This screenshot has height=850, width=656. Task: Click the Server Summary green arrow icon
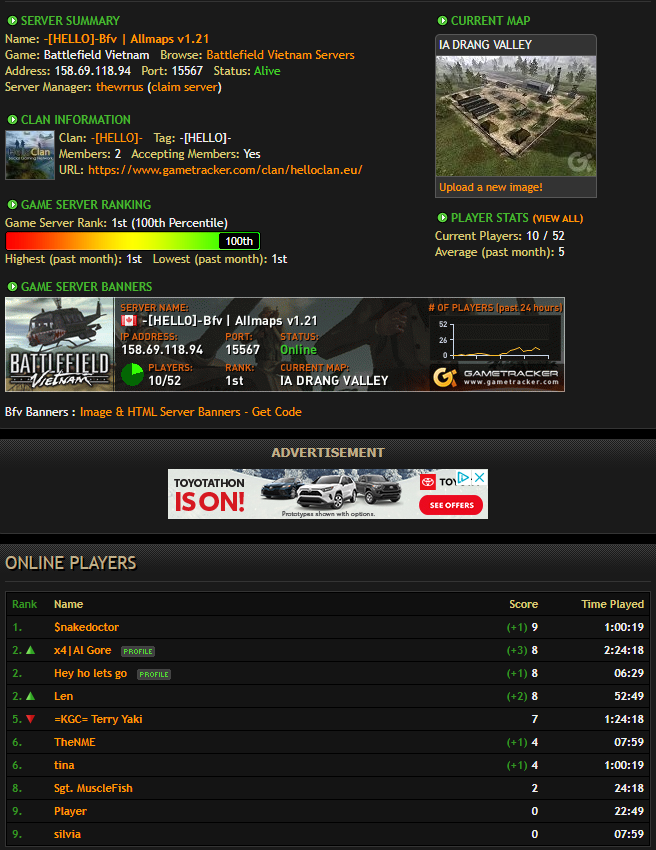pos(12,21)
